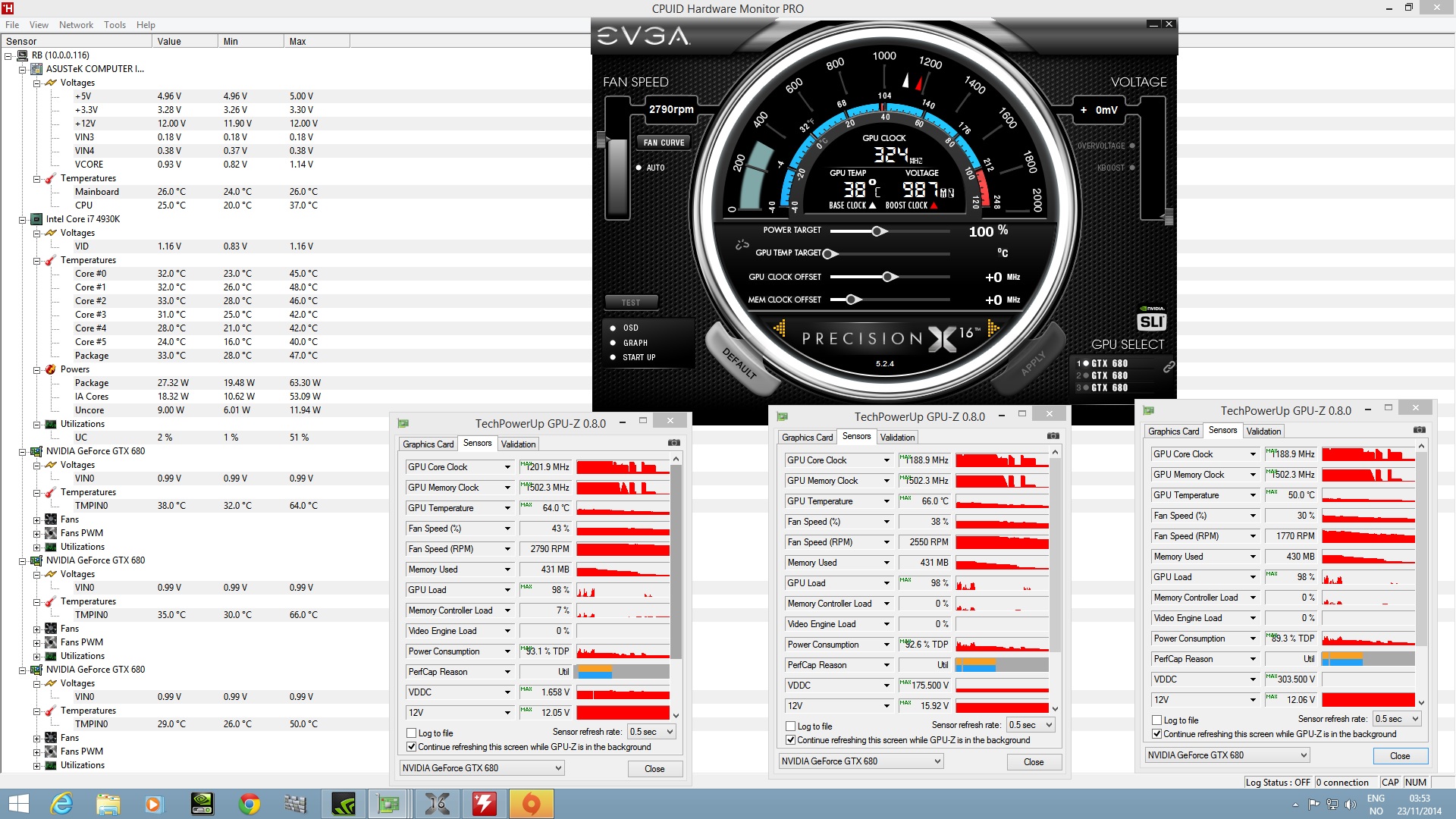1456x819 pixels.
Task: Open the Tools menu in HWMonitor
Action: [x=115, y=24]
